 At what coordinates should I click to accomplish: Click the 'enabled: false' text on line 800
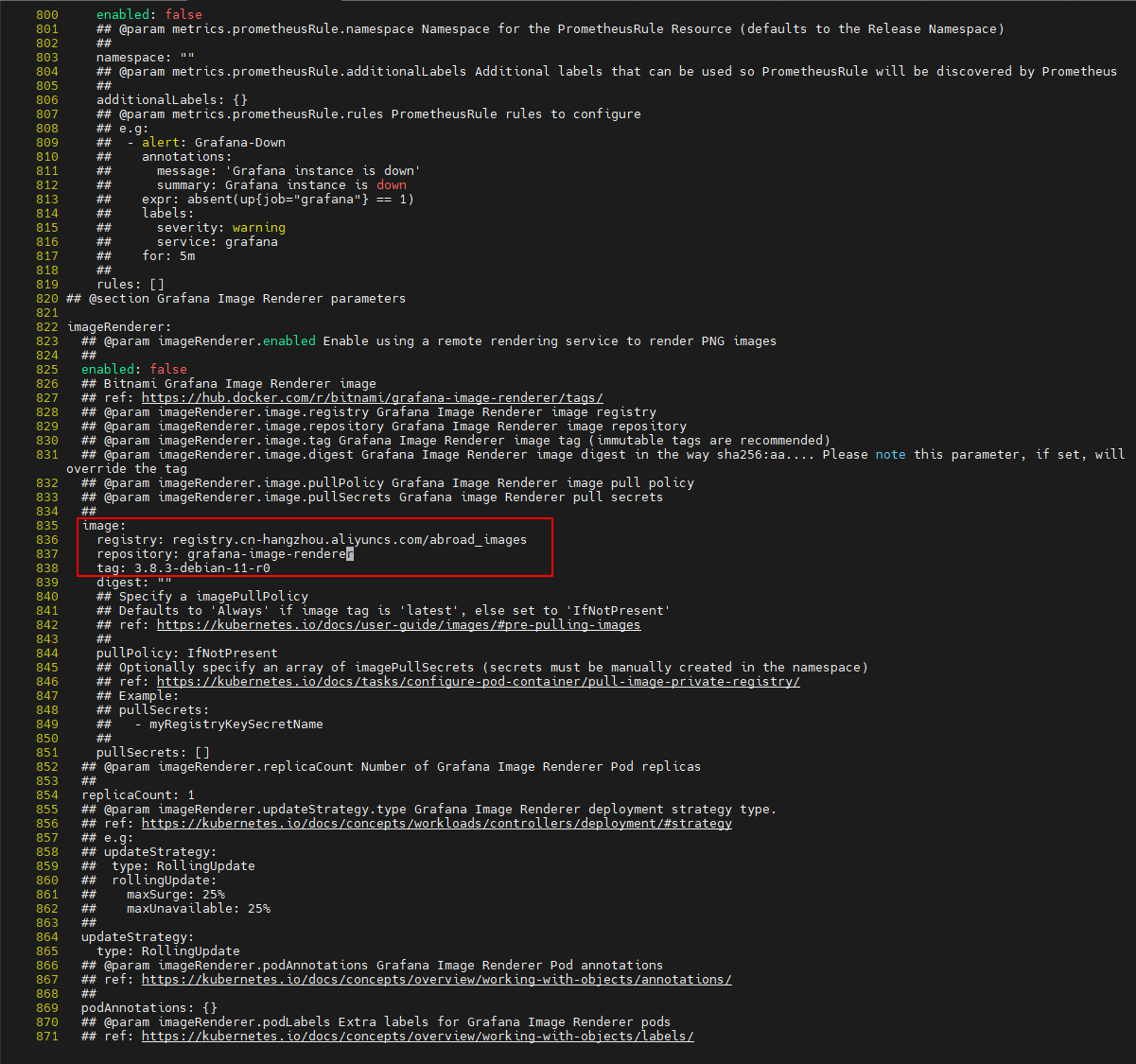(x=149, y=15)
